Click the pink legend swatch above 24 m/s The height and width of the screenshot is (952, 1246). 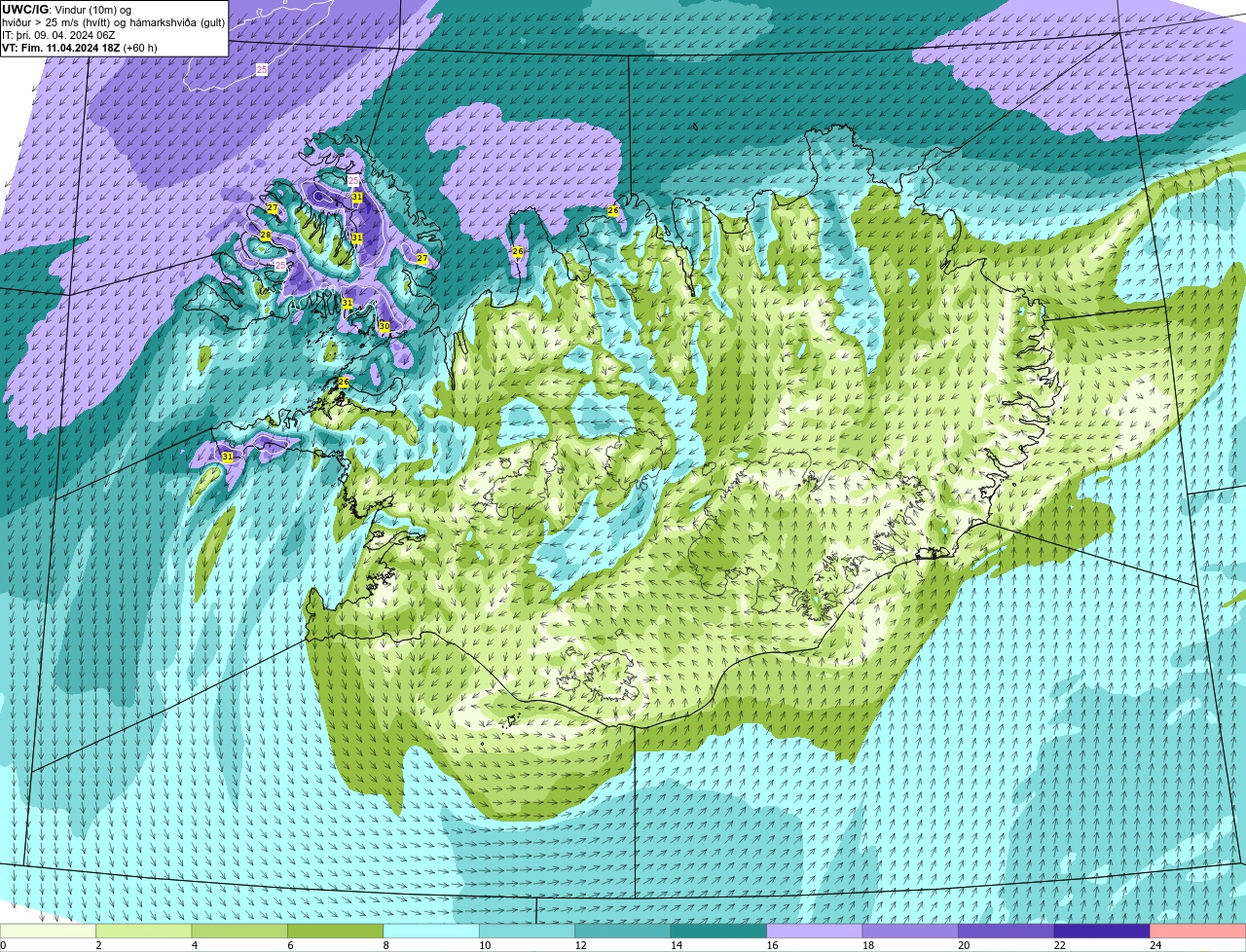tap(1198, 932)
